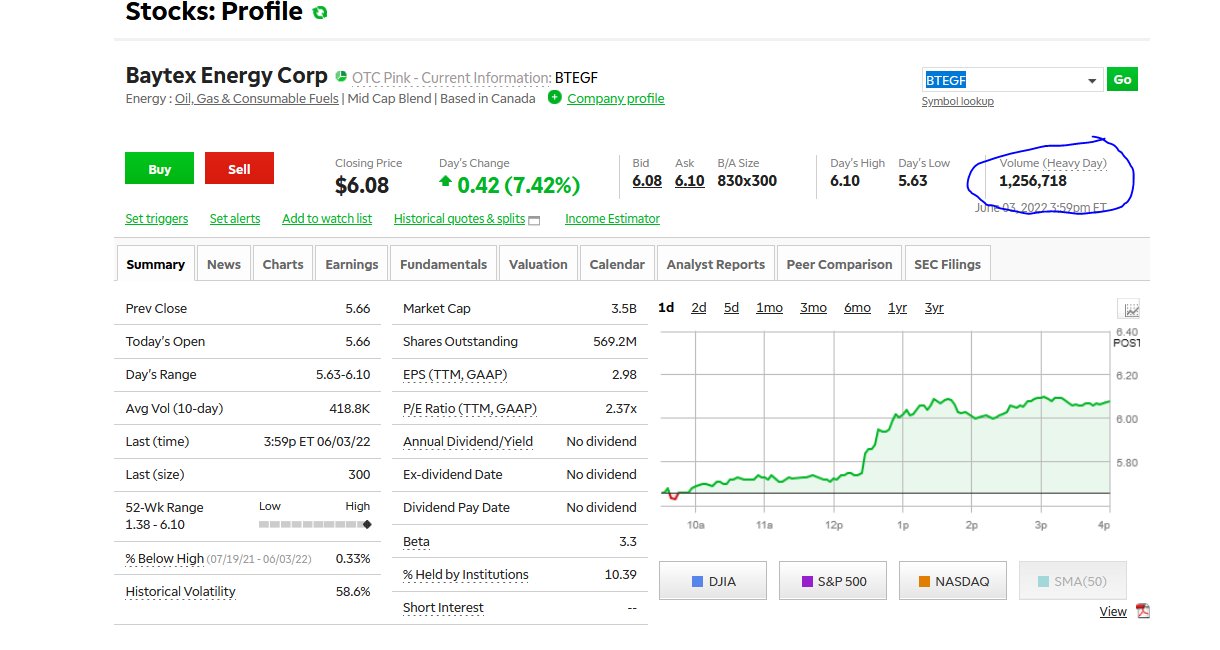The width and height of the screenshot is (1220, 650).
Task: Click the Add to watch list link
Action: click(327, 219)
